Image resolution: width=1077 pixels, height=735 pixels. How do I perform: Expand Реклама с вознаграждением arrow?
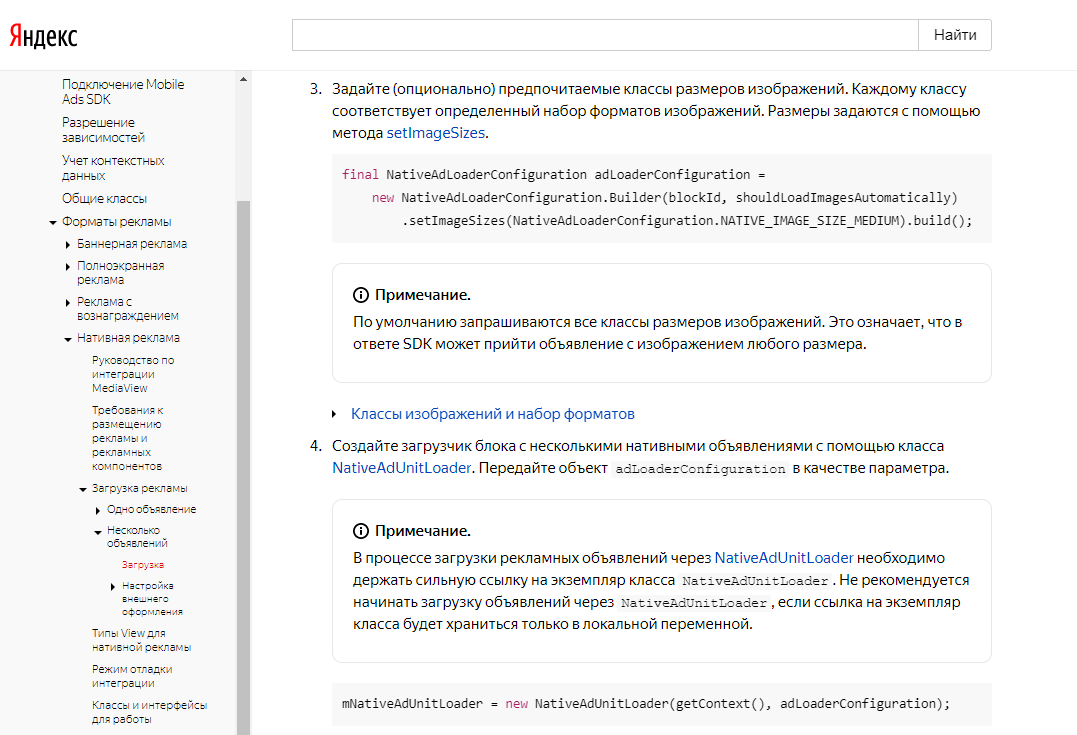68,302
